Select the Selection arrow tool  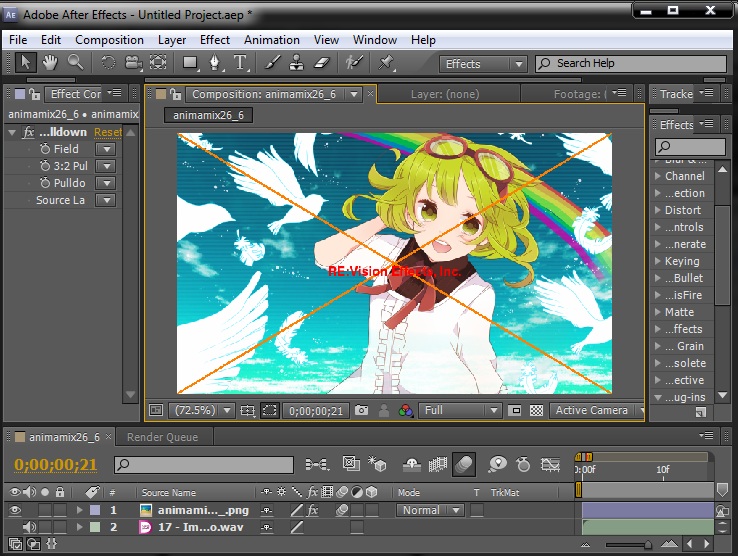(x=25, y=63)
